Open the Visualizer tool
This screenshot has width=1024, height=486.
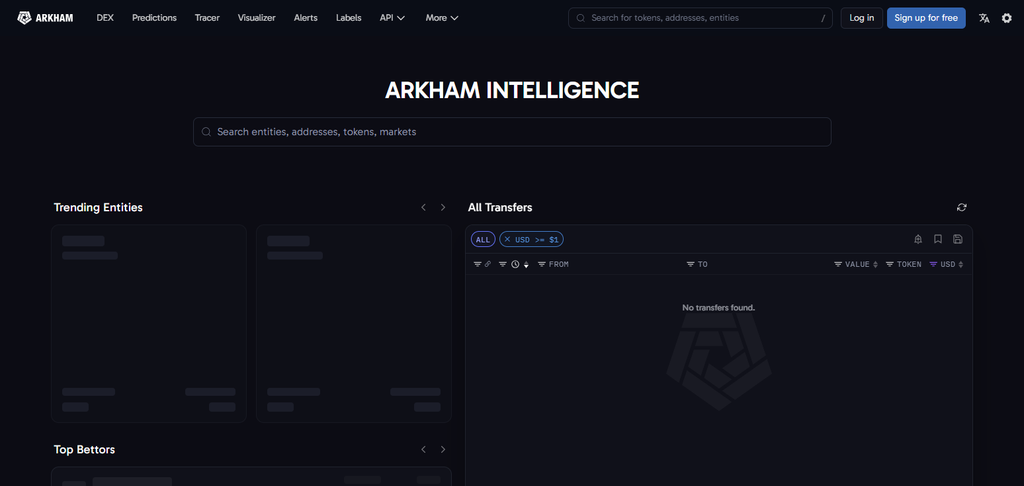(257, 18)
